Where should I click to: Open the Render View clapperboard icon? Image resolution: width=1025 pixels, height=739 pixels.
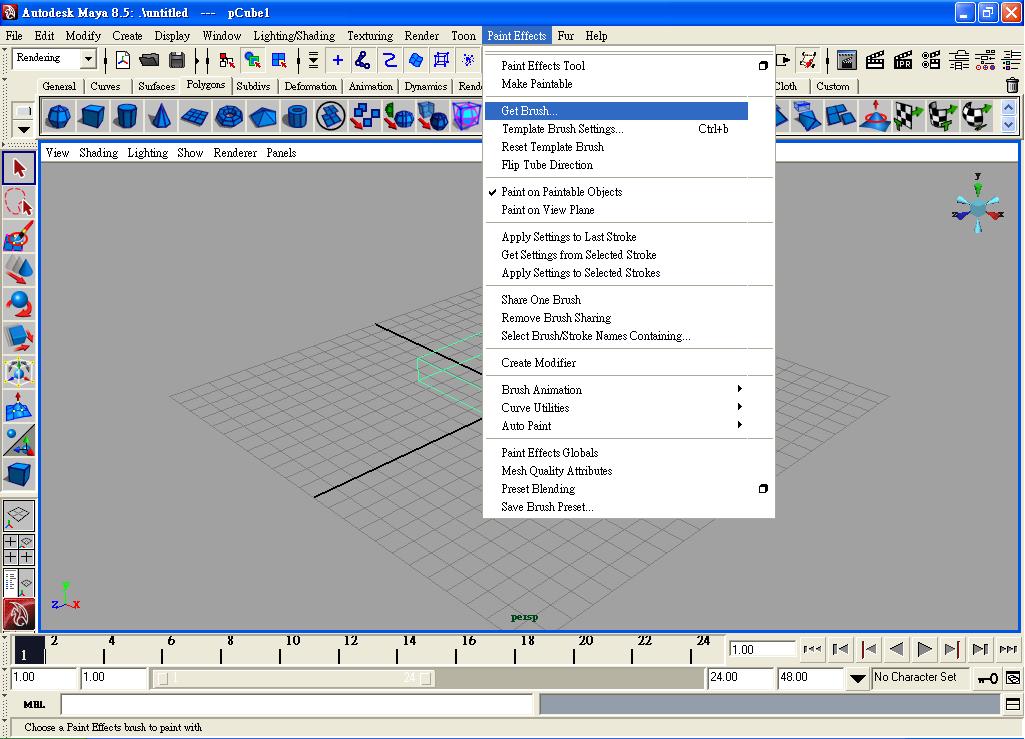(x=847, y=60)
